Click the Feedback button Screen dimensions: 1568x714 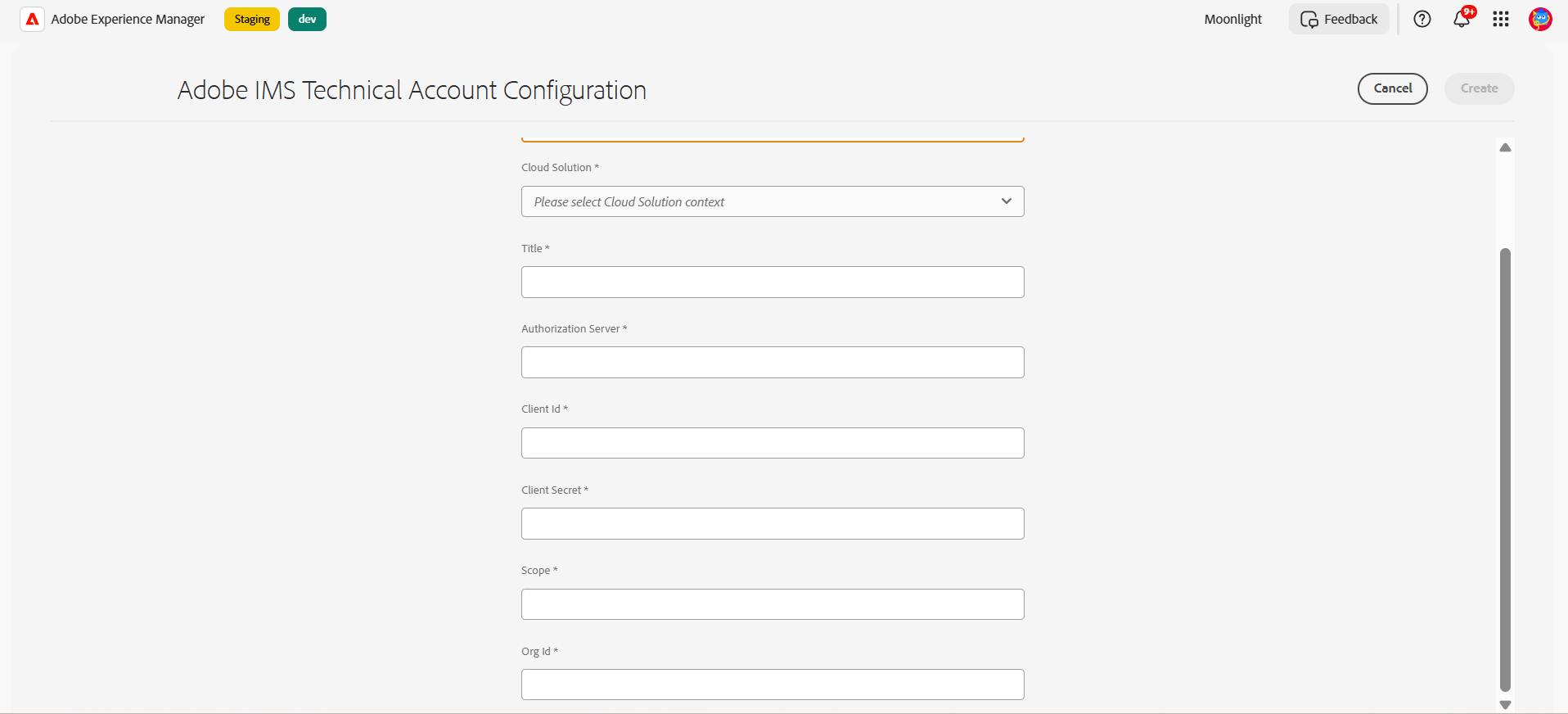[1339, 20]
